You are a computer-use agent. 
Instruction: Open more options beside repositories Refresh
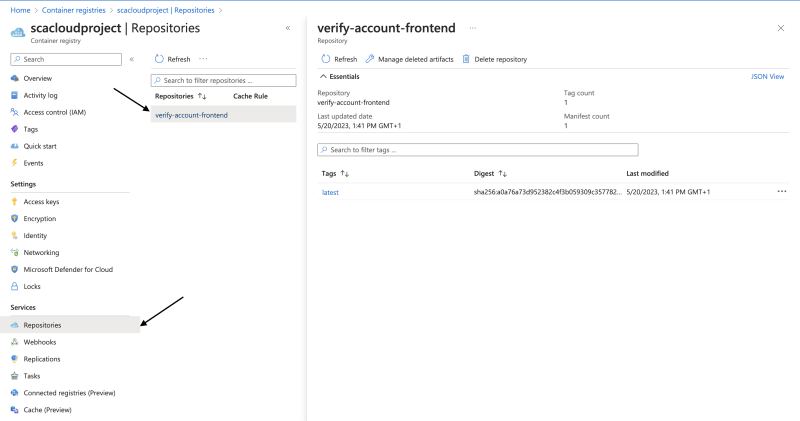tap(203, 59)
